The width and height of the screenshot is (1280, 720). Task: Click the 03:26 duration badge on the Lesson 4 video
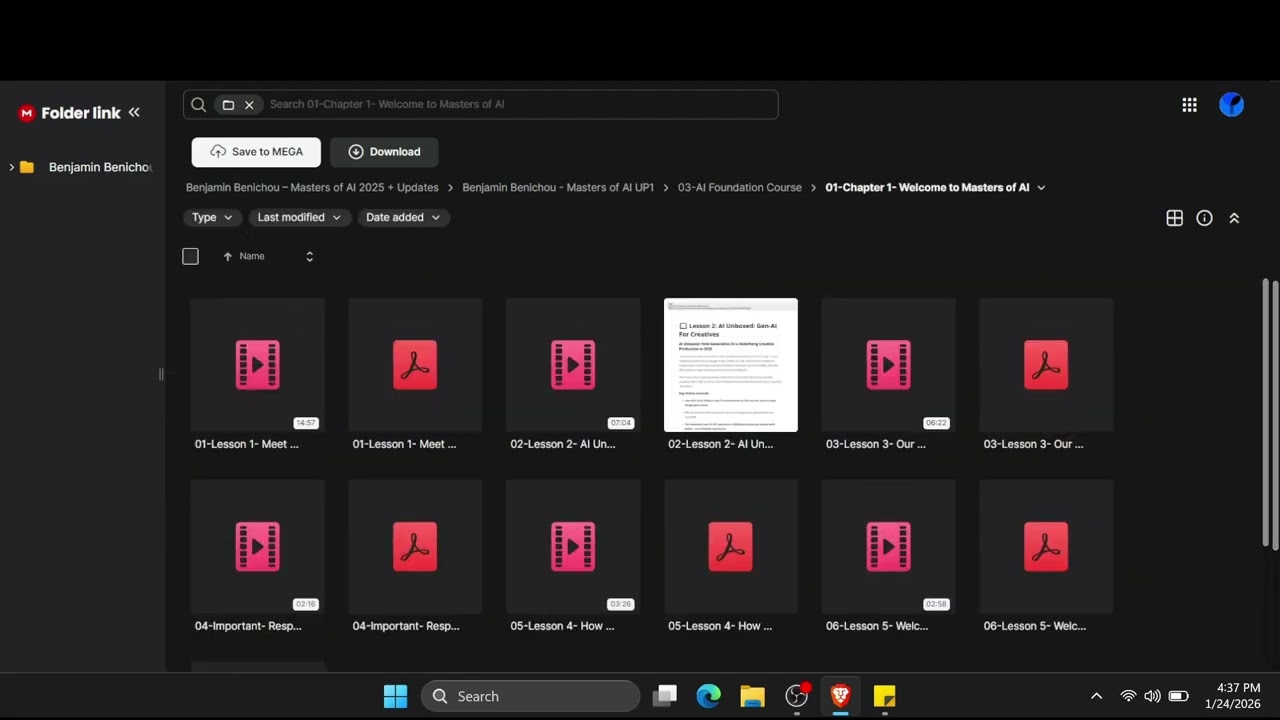coord(621,605)
